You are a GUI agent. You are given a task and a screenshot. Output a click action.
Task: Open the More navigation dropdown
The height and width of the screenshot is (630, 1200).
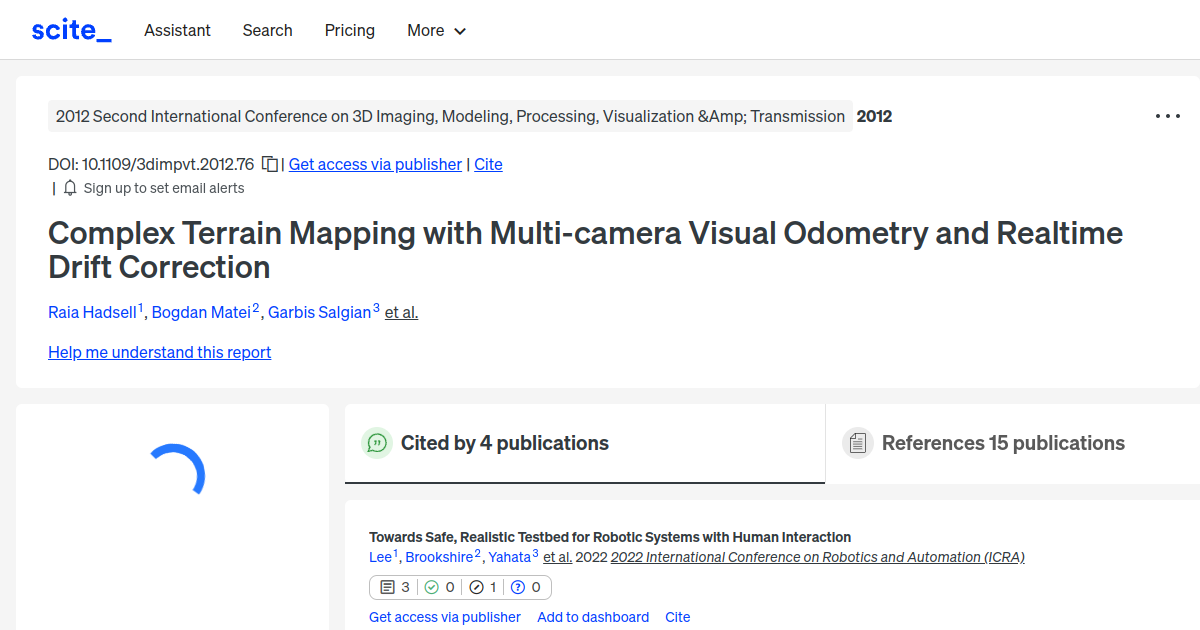pos(435,31)
